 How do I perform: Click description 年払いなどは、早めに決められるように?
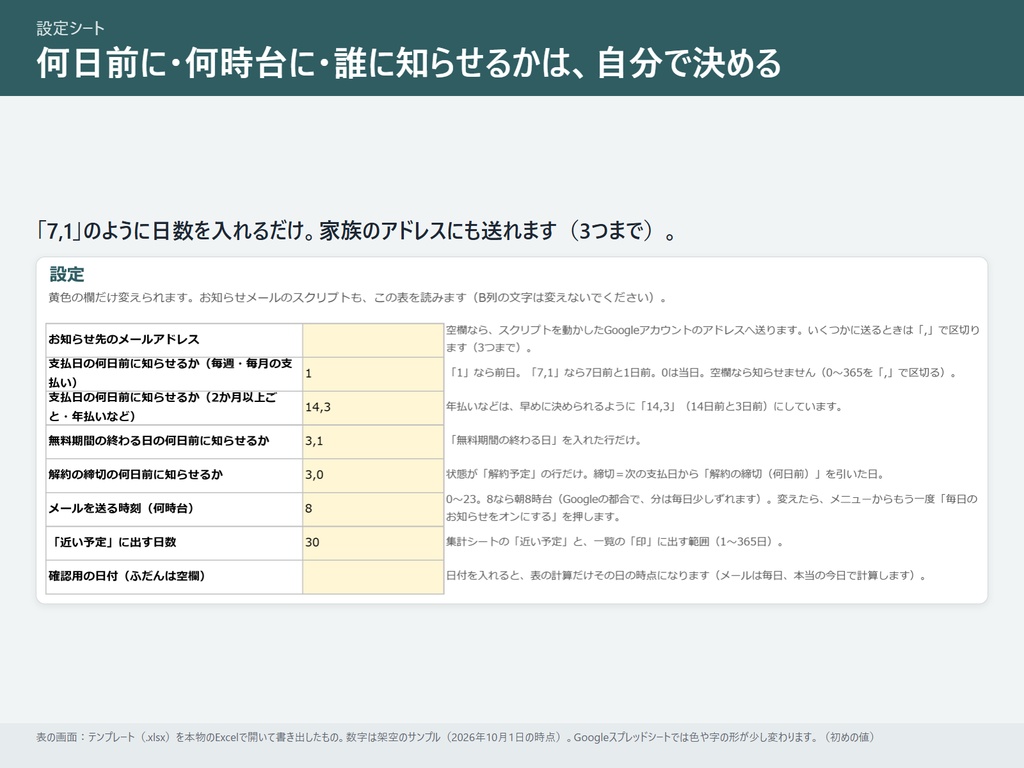click(x=644, y=407)
